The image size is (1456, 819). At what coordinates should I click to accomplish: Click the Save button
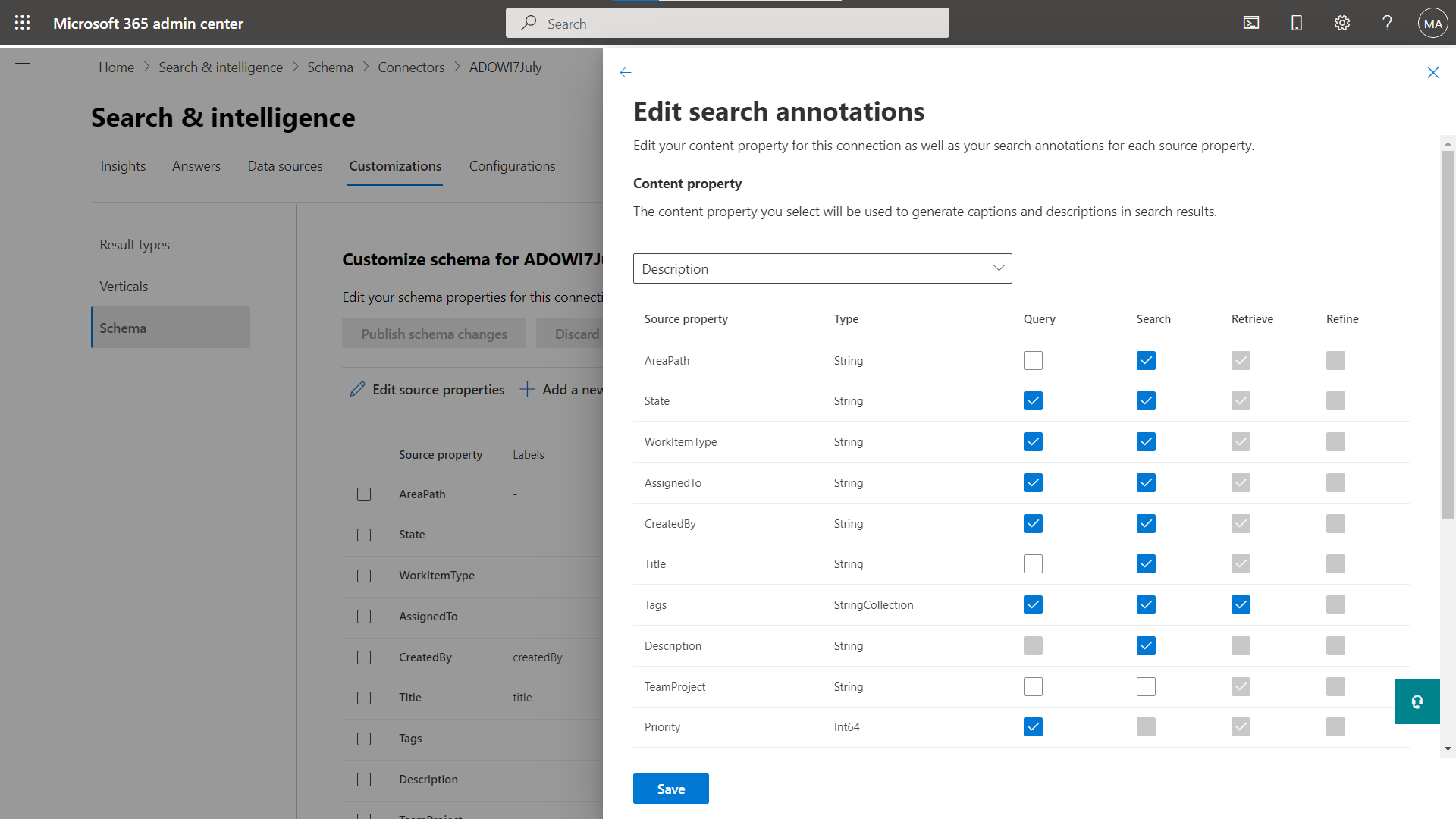click(x=670, y=789)
